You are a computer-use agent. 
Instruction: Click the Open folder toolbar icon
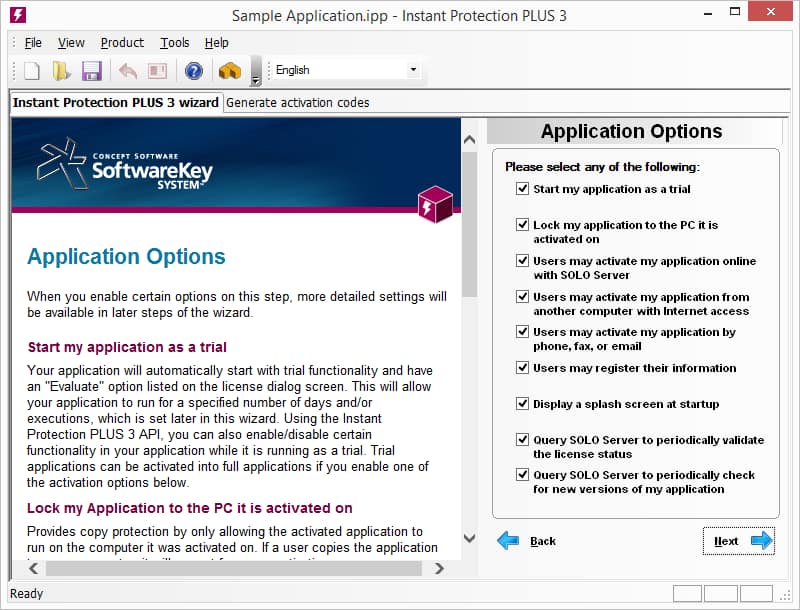tap(61, 71)
